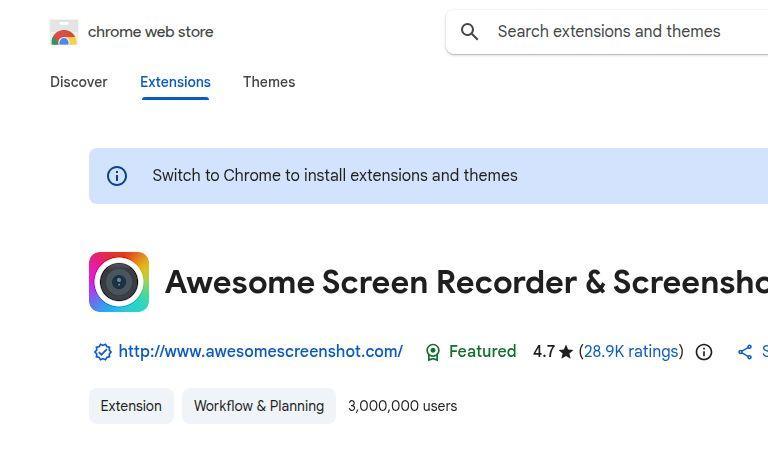Screen dimensions: 768x470
Task: Click the info icon in the blue banner
Action: tap(117, 176)
